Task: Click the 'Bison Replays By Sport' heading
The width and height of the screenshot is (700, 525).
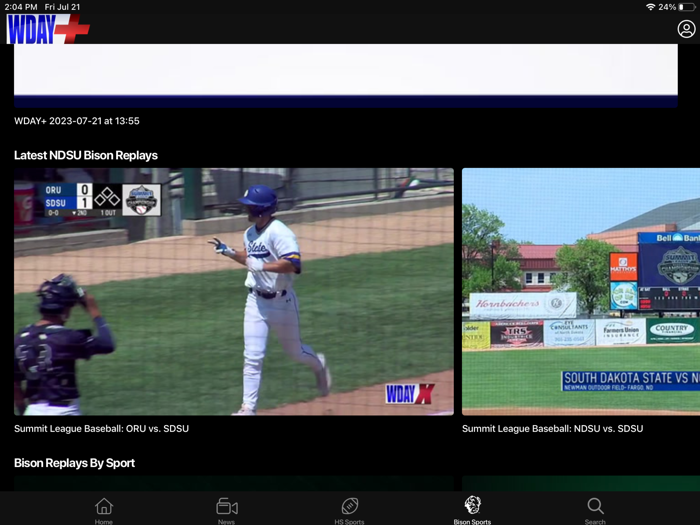Action: point(75,463)
